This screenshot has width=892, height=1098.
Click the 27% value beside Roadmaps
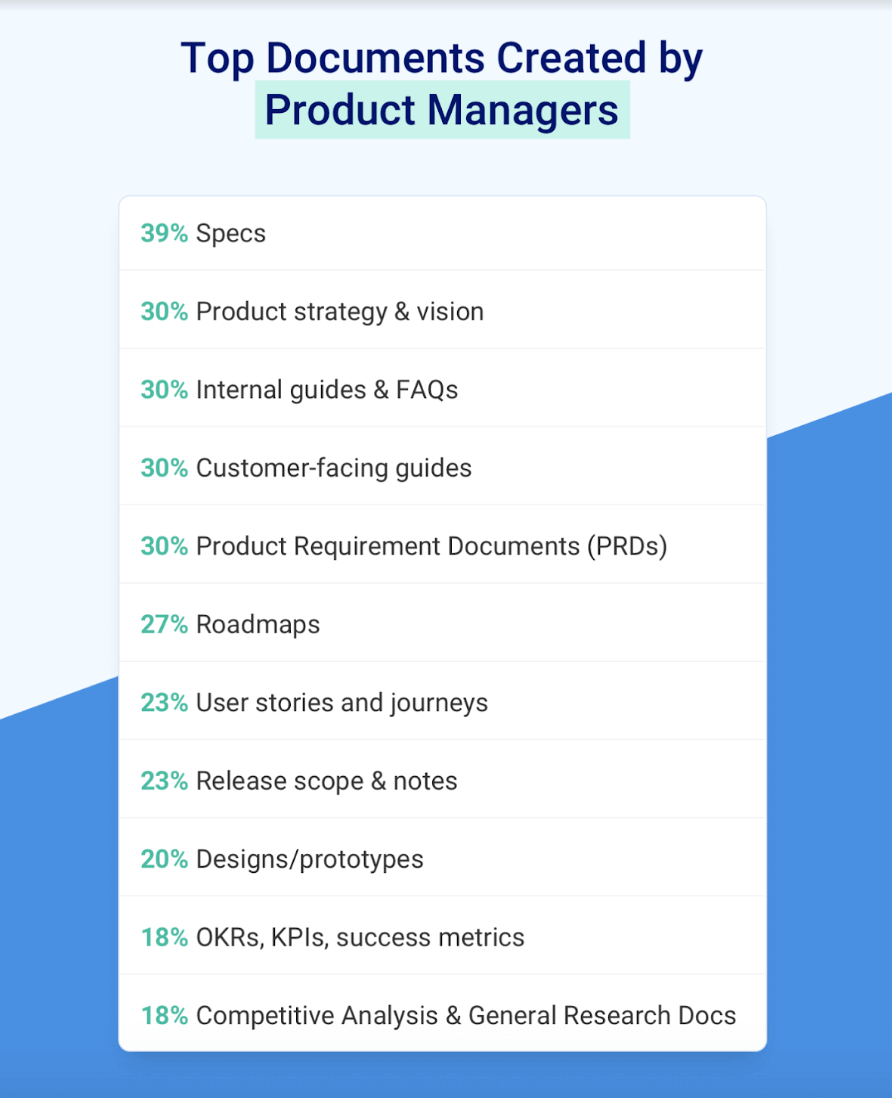coord(164,625)
